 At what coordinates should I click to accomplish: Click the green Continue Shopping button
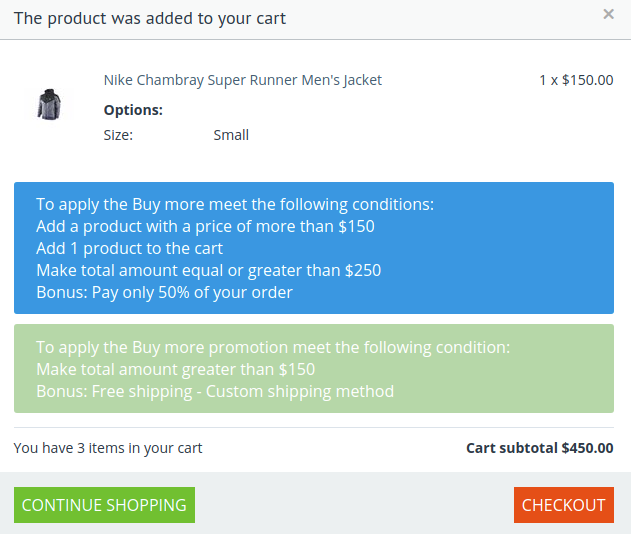click(x=104, y=505)
